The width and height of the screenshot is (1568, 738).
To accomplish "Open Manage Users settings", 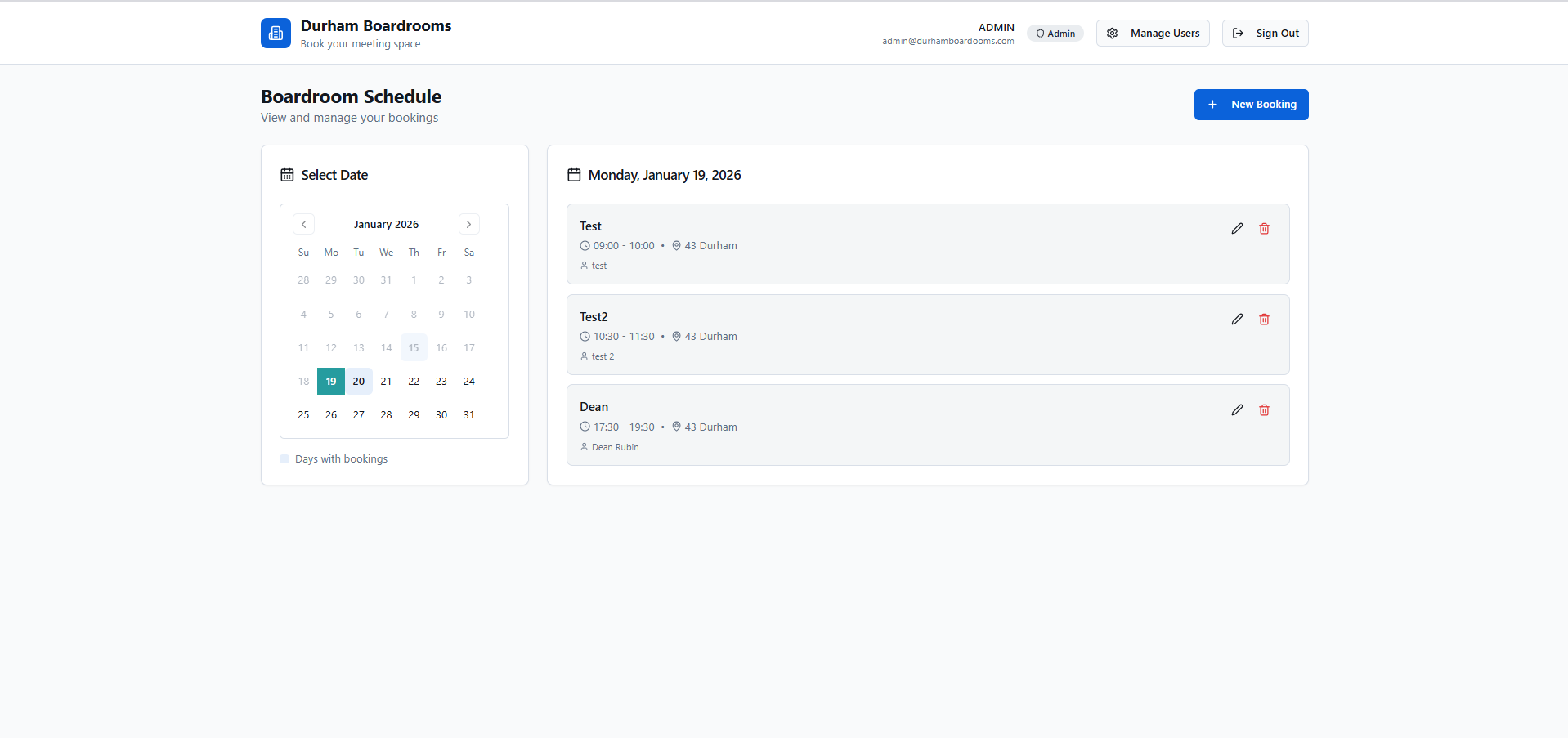I will point(1152,34).
